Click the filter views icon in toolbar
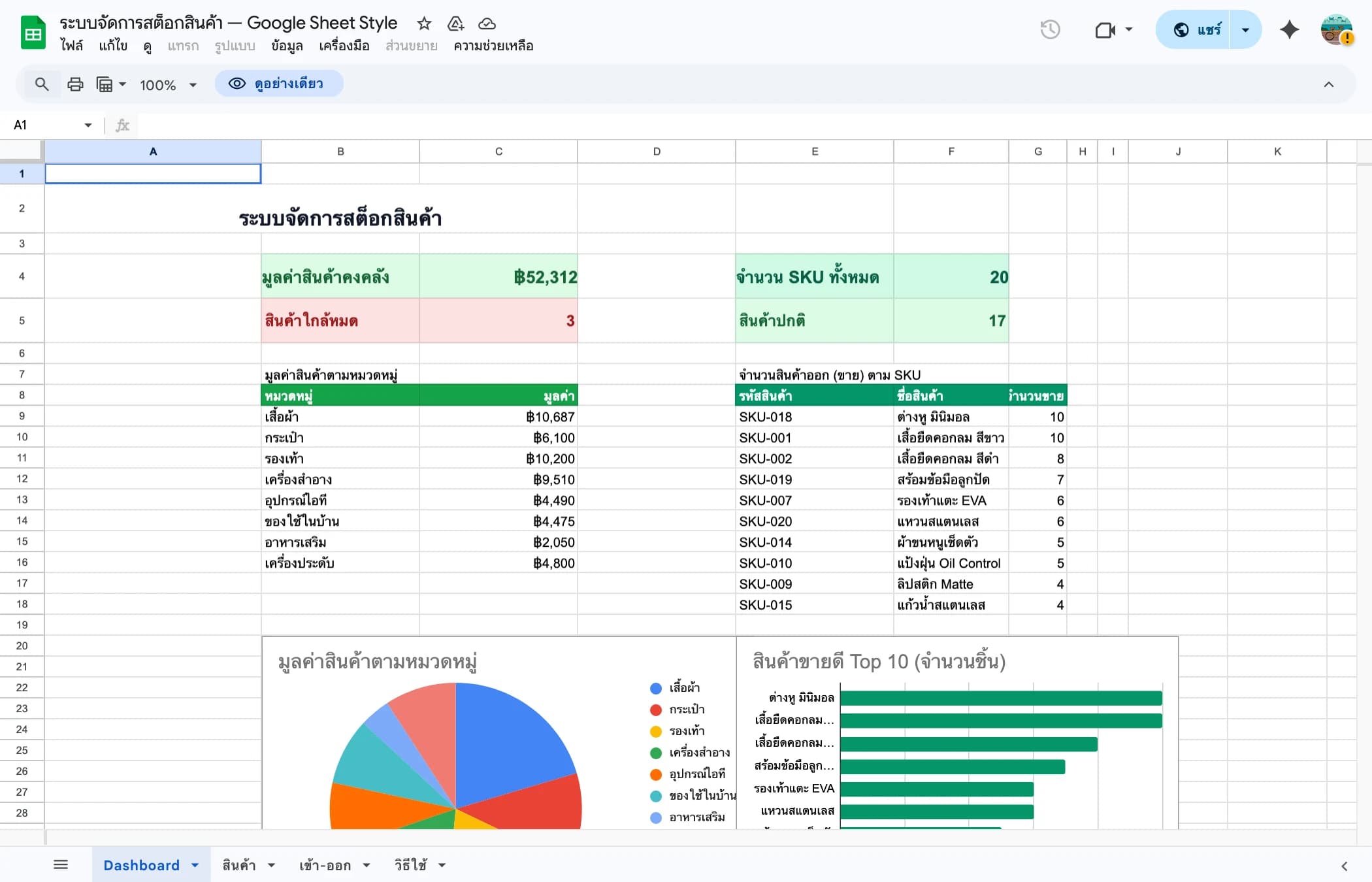 click(x=106, y=84)
